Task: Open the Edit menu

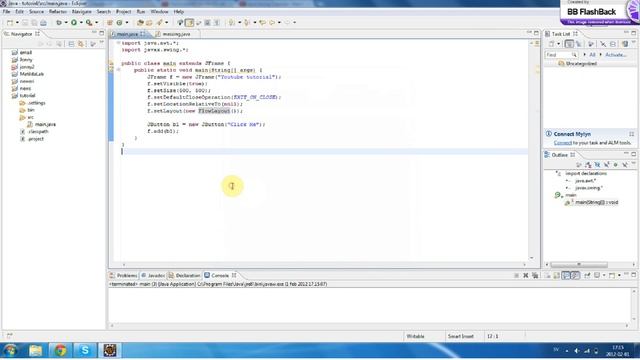Action: tap(19, 12)
